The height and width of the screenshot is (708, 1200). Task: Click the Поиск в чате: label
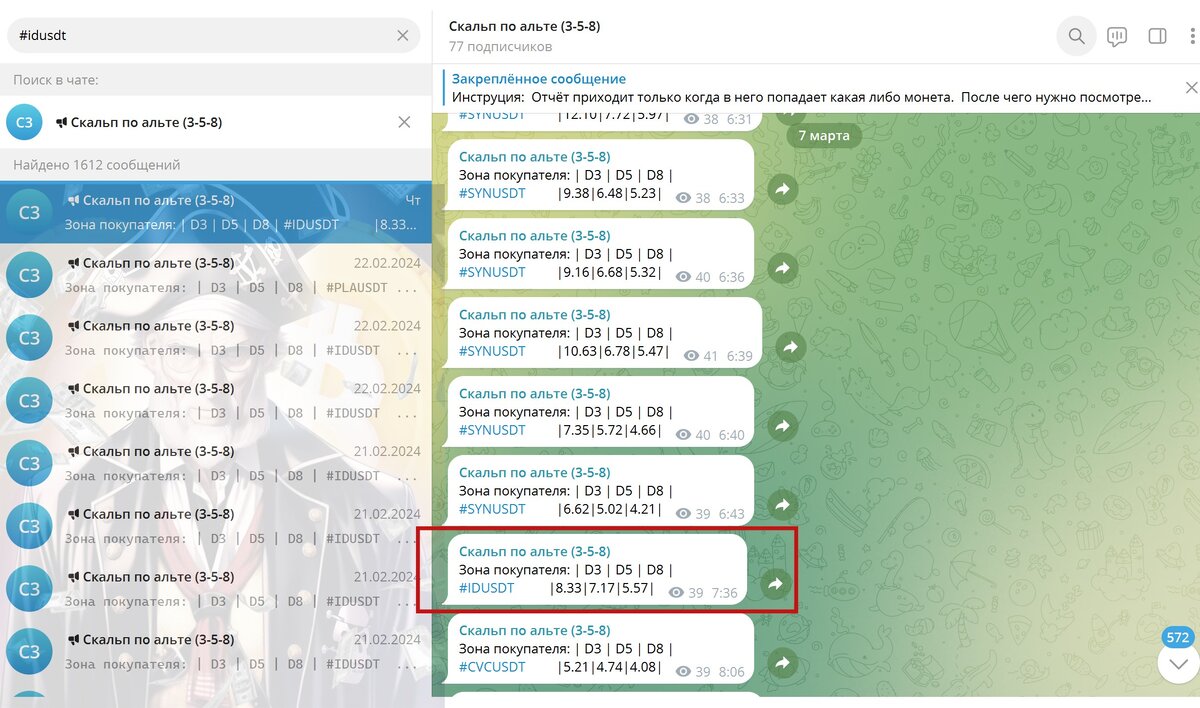point(56,80)
